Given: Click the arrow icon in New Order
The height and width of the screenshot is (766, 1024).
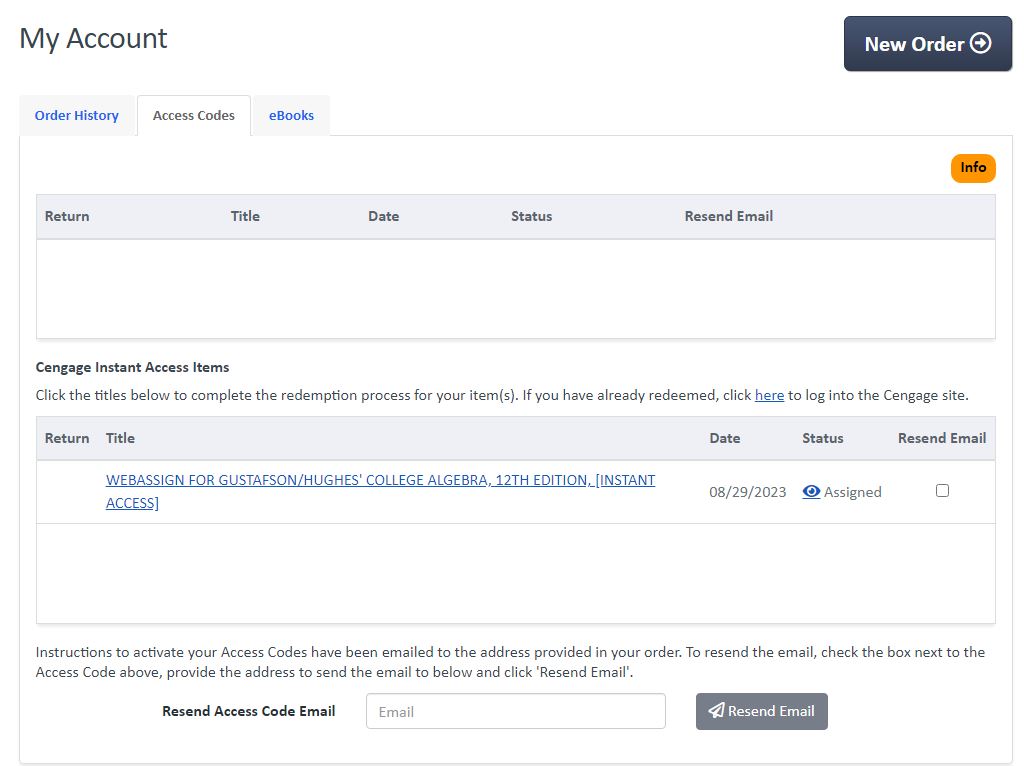Looking at the screenshot, I should coord(981,43).
